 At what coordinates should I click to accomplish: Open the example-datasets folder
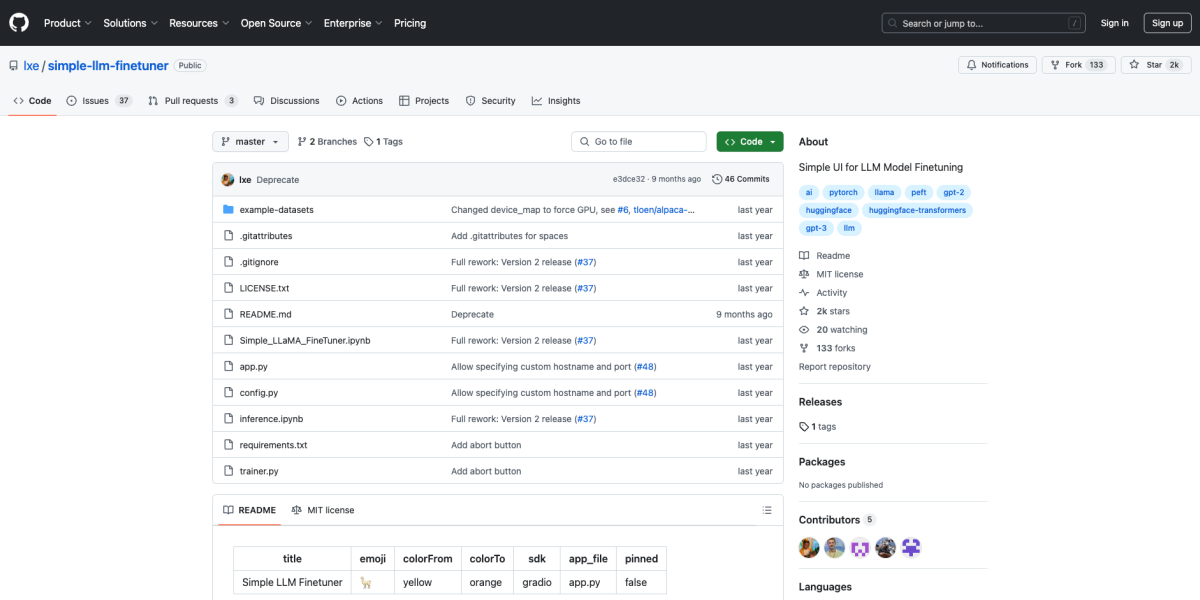pos(276,210)
